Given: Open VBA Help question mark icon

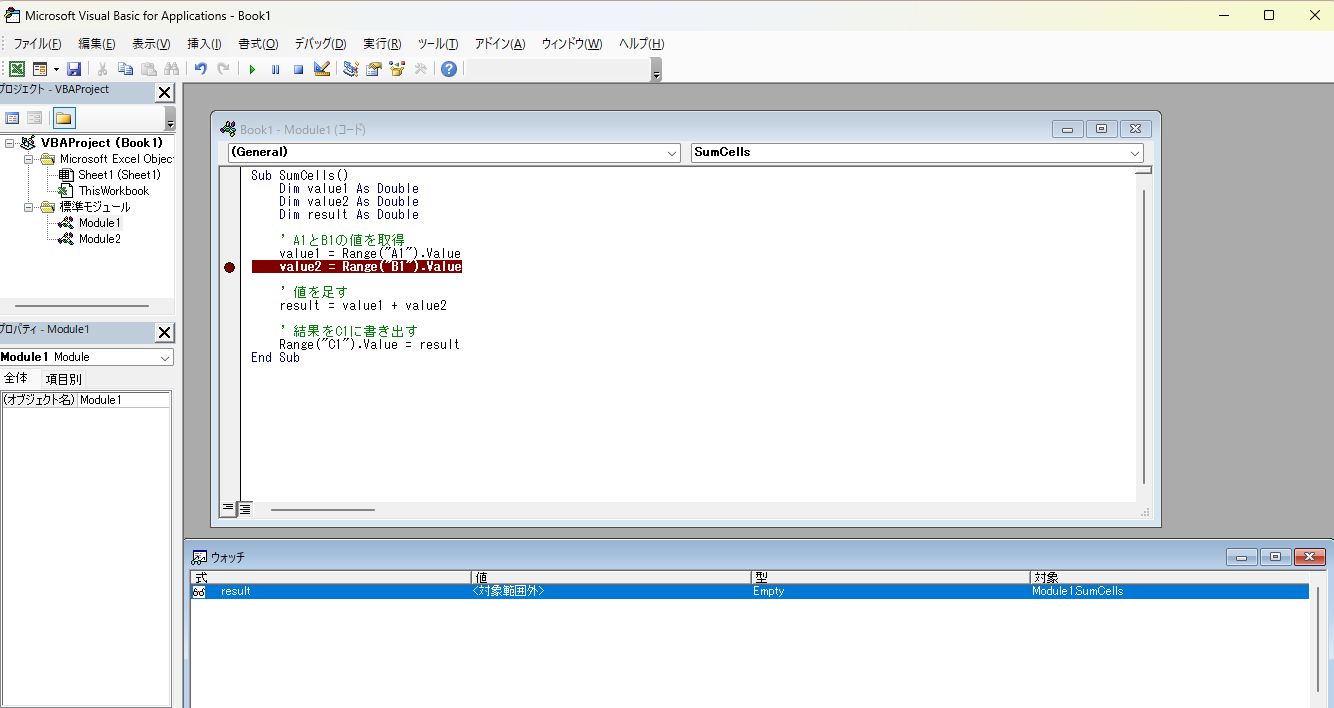Looking at the screenshot, I should (x=449, y=69).
